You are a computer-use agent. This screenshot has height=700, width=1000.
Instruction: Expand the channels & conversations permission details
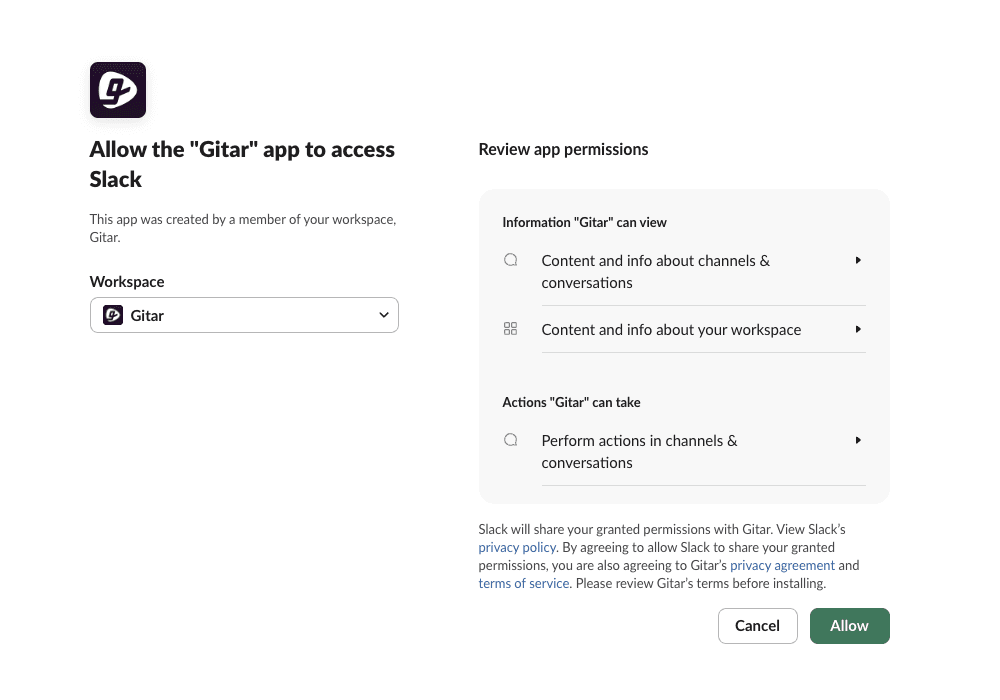[x=857, y=259]
